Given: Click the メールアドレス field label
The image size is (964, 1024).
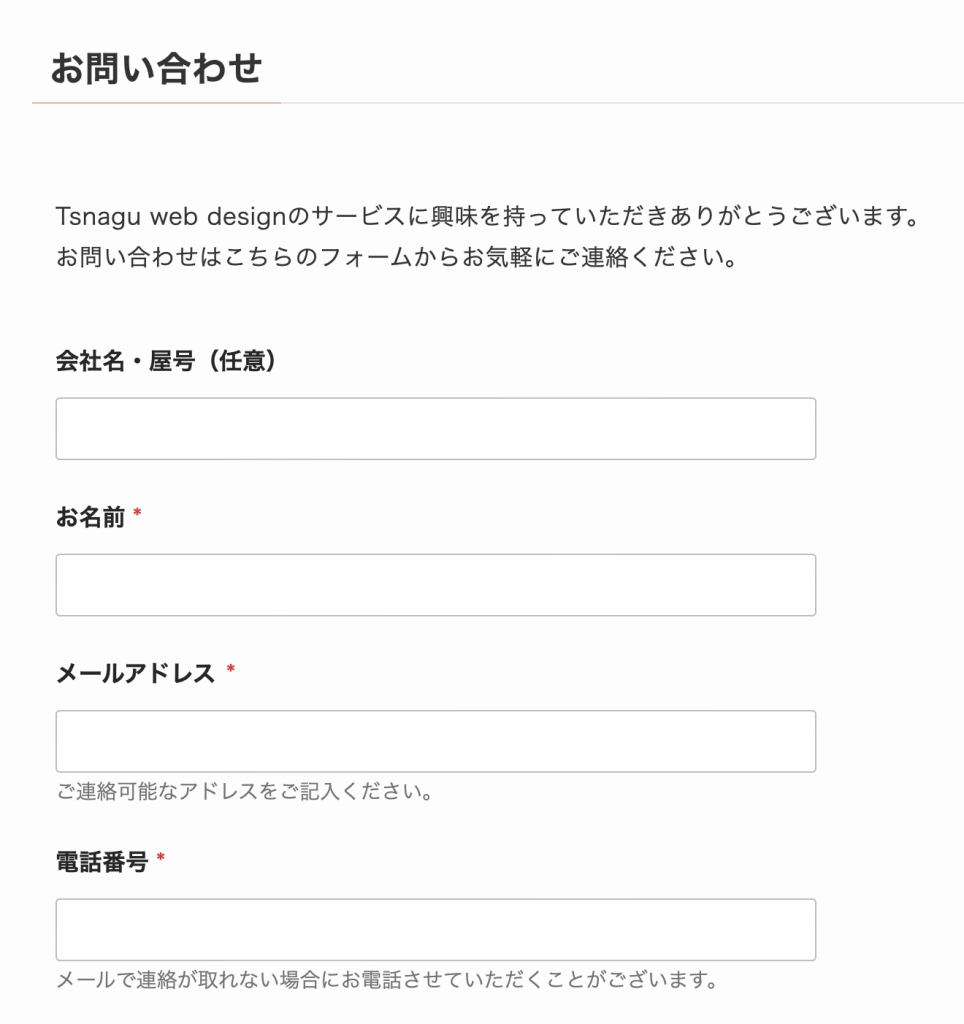Looking at the screenshot, I should [x=135, y=673].
